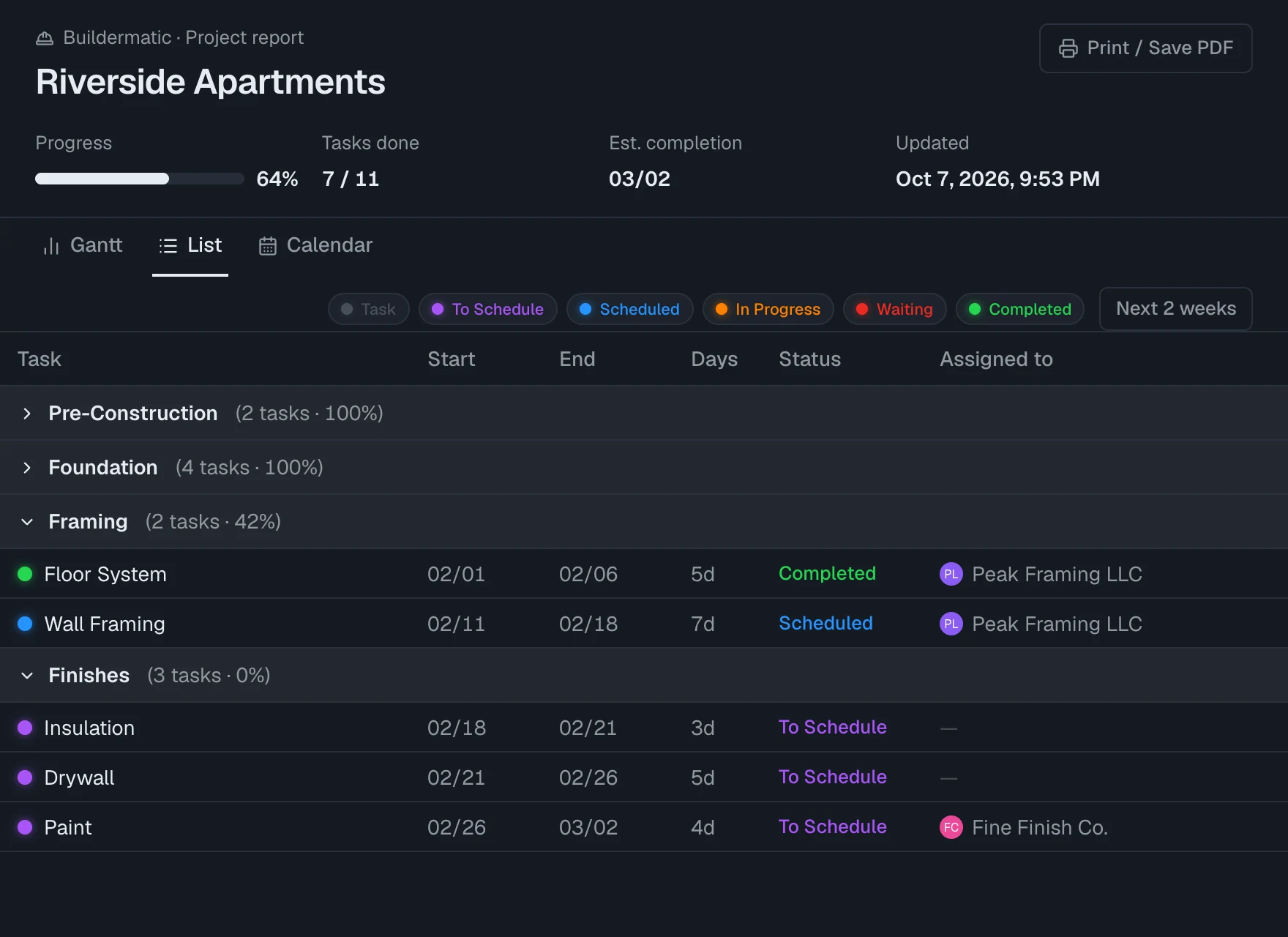Click the Drywall end date 02/26
Screen dimensions: 1288x937
pos(588,777)
